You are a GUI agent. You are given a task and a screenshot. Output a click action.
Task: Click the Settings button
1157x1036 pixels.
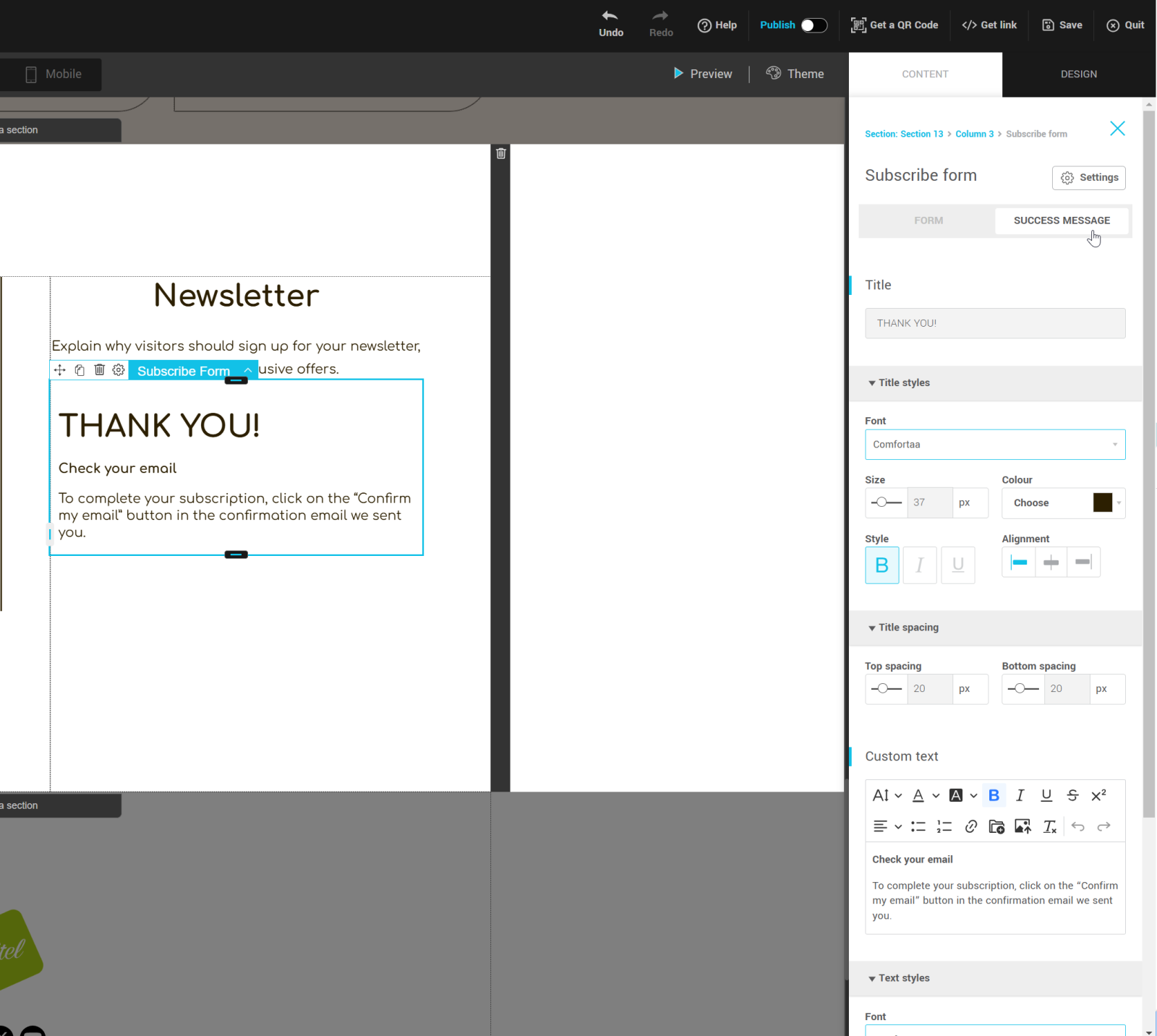1088,178
